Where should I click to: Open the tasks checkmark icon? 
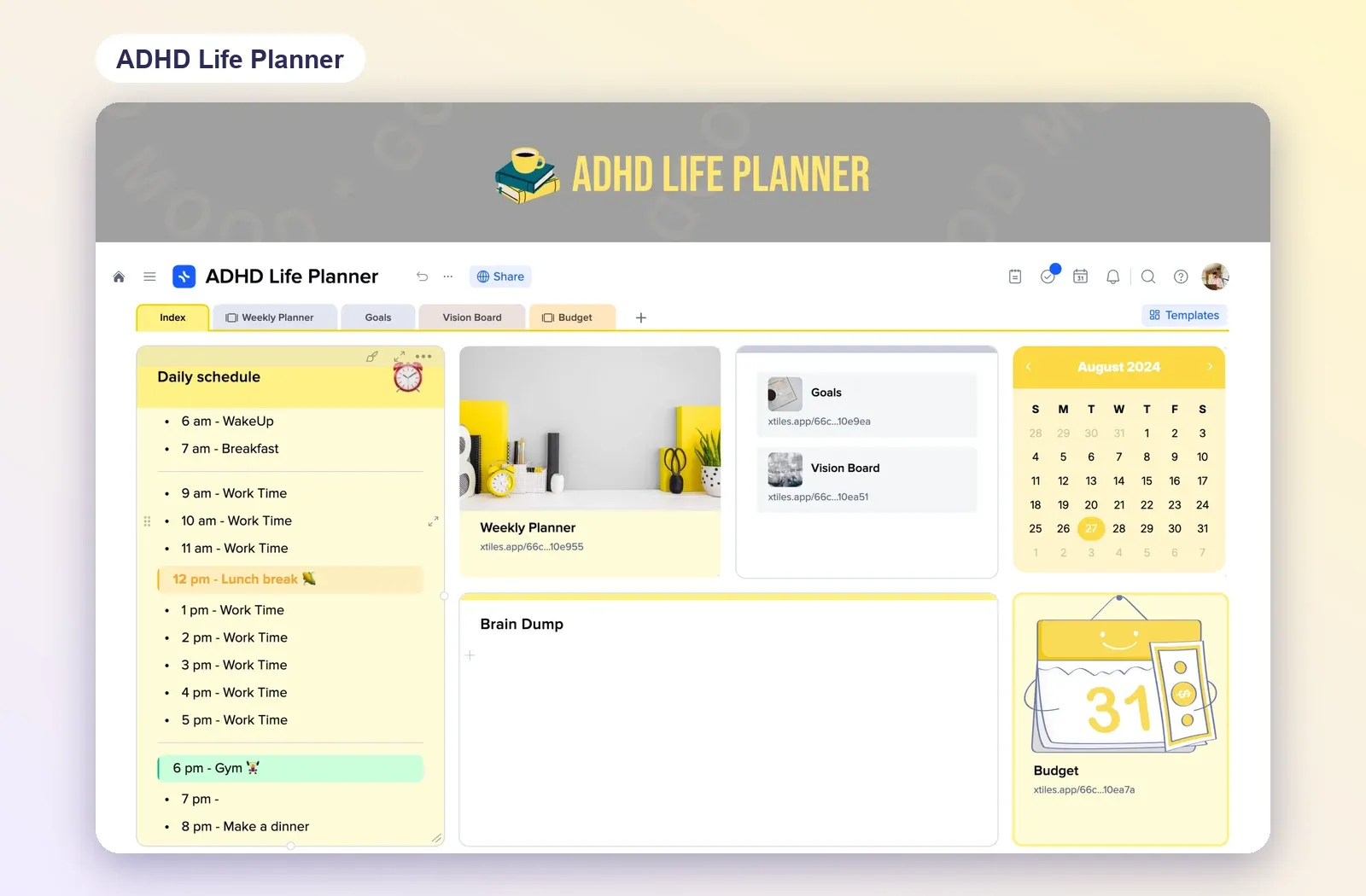[1048, 276]
